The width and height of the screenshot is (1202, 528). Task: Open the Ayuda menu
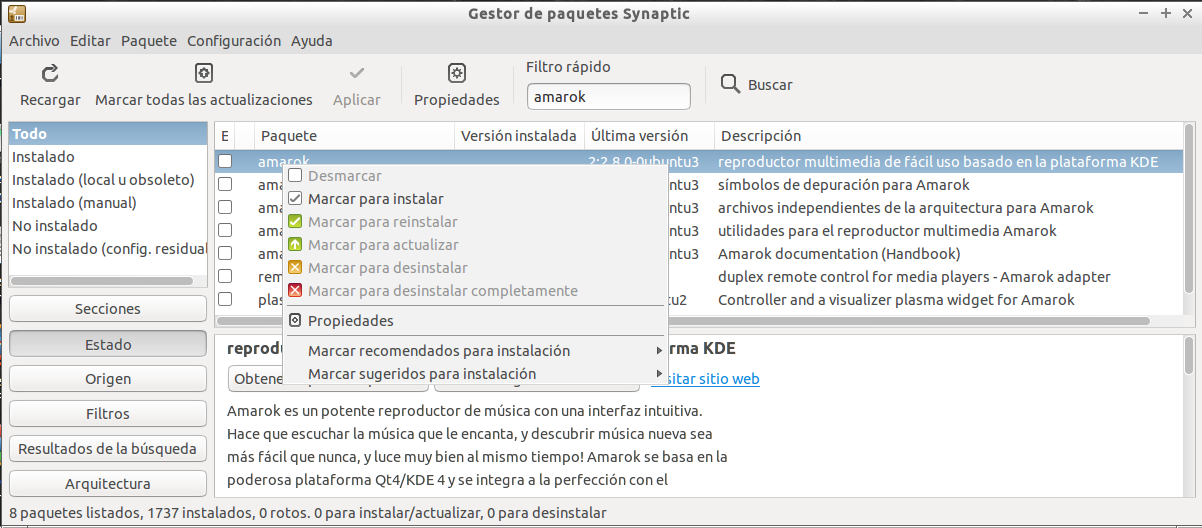point(312,41)
